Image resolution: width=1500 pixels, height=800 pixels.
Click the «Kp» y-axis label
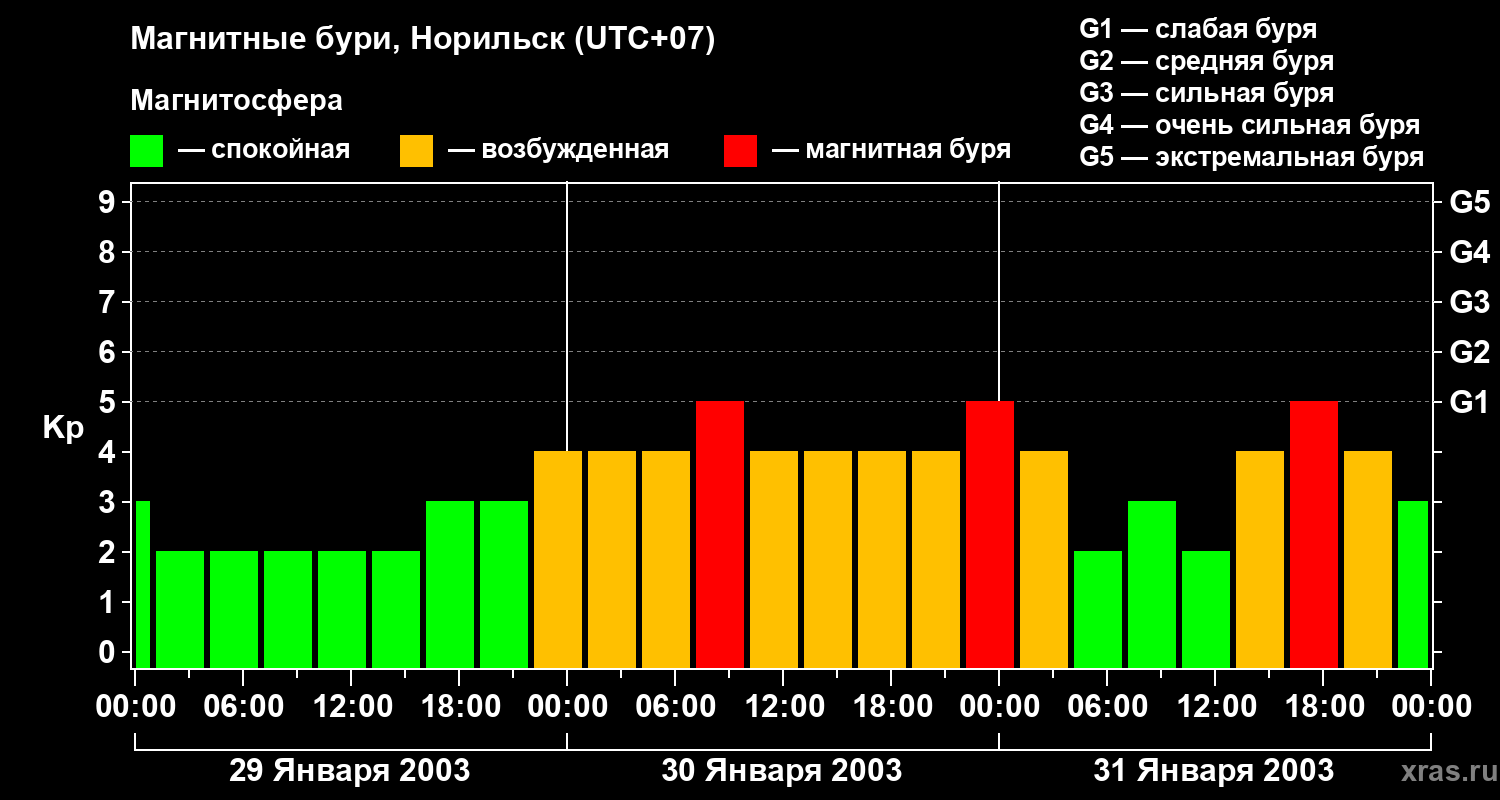coord(63,428)
